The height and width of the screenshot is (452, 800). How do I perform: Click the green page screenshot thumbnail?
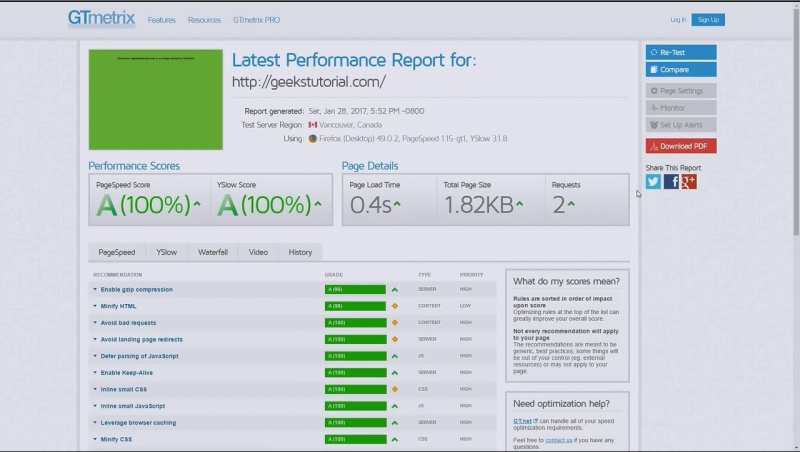[x=156, y=99]
